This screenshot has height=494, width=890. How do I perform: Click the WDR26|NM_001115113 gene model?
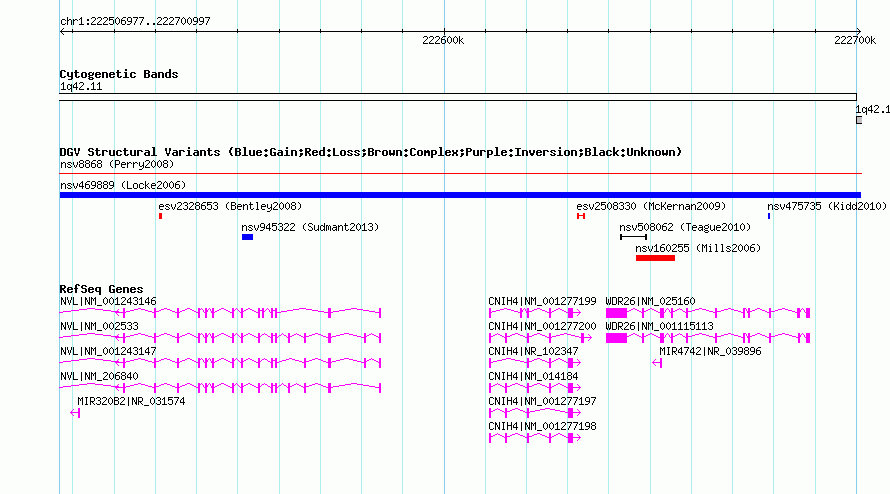tap(708, 337)
